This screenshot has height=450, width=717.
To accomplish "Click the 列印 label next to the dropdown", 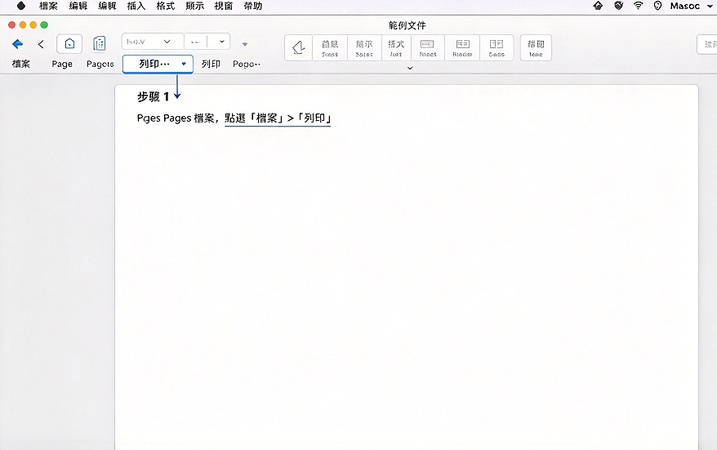I will click(211, 64).
